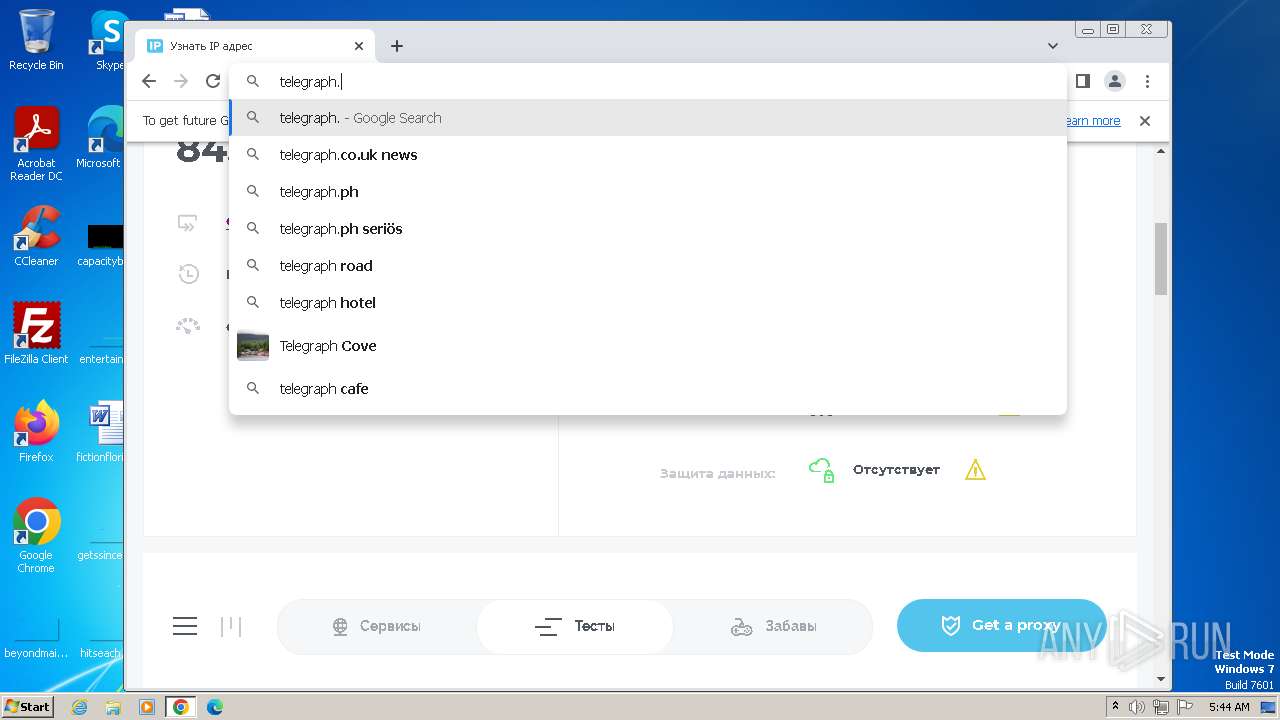The image size is (1280, 720).
Task: Open CCleaner desktop icon
Action: (36, 236)
